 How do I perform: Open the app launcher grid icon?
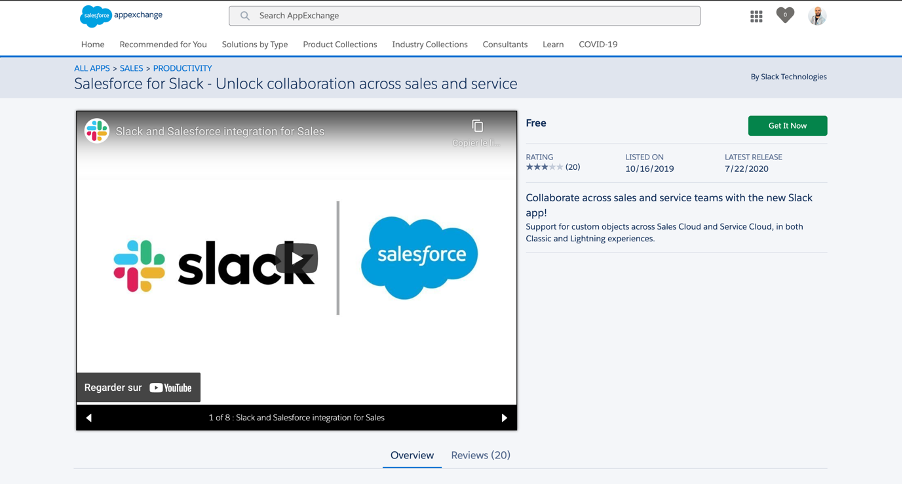pyautogui.click(x=756, y=16)
